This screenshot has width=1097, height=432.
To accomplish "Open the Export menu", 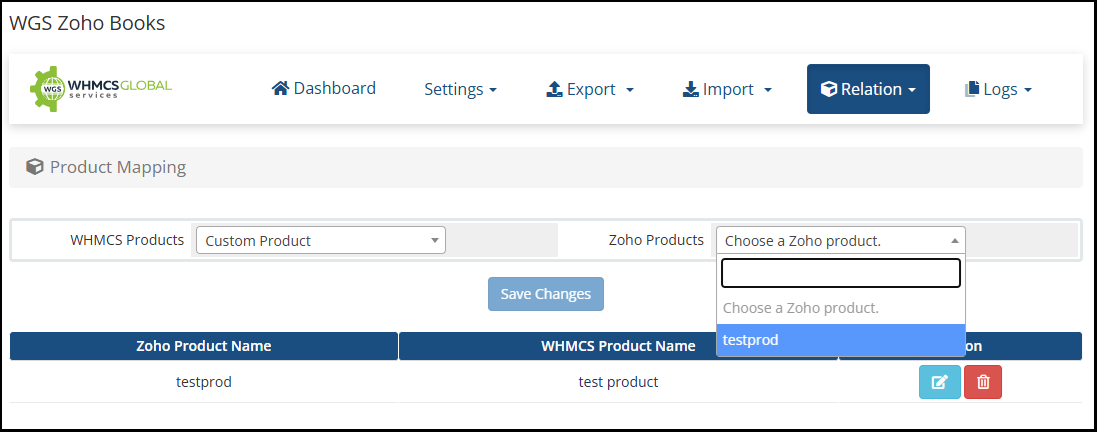I will point(590,90).
